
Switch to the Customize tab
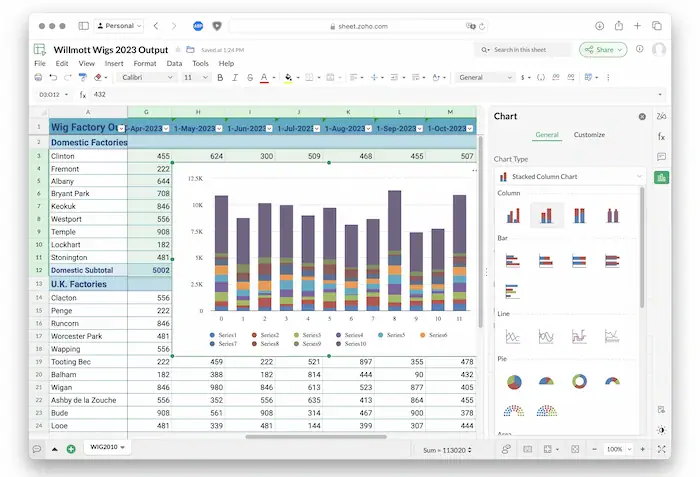coord(589,134)
